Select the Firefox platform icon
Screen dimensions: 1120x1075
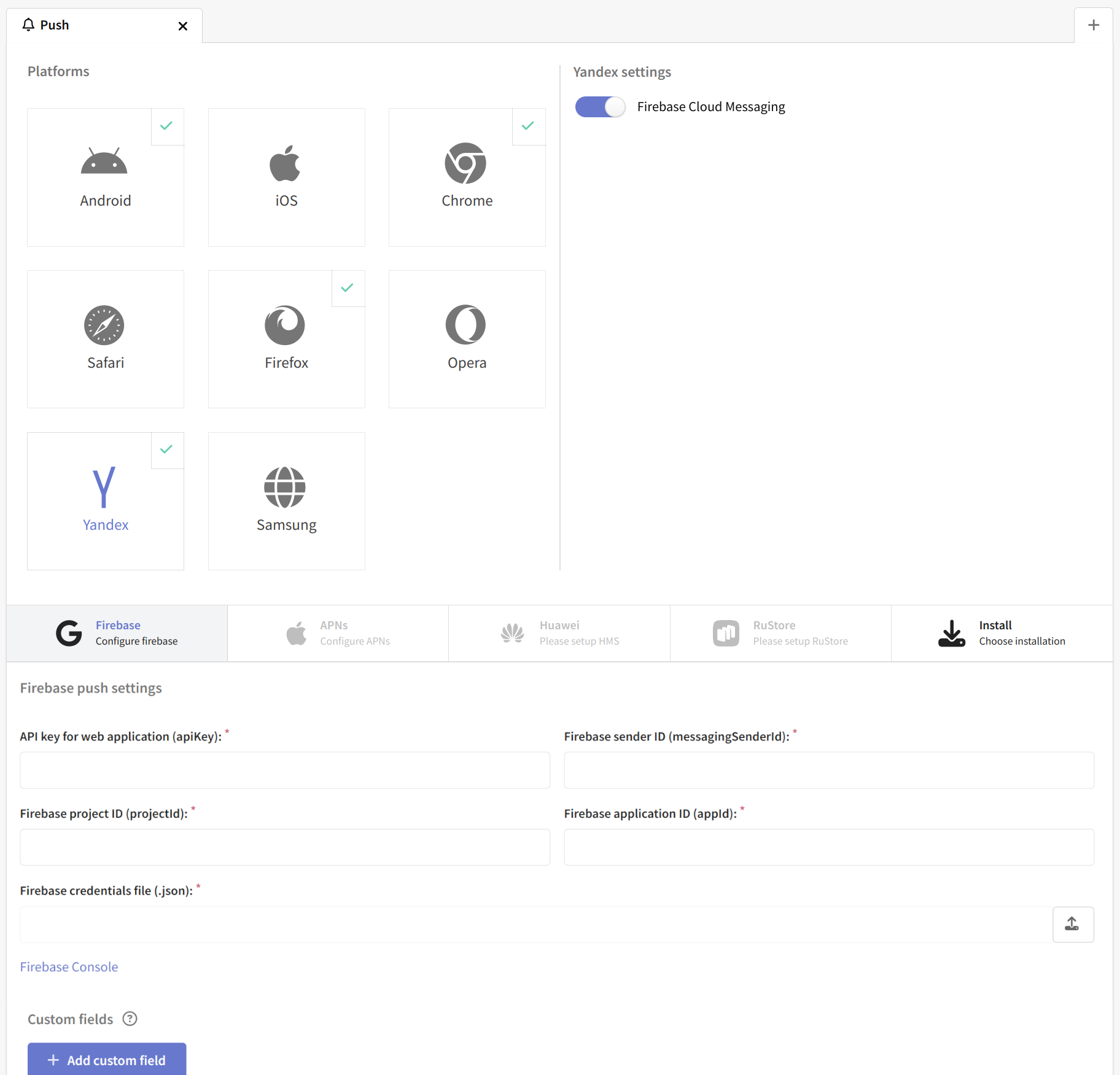click(x=285, y=325)
